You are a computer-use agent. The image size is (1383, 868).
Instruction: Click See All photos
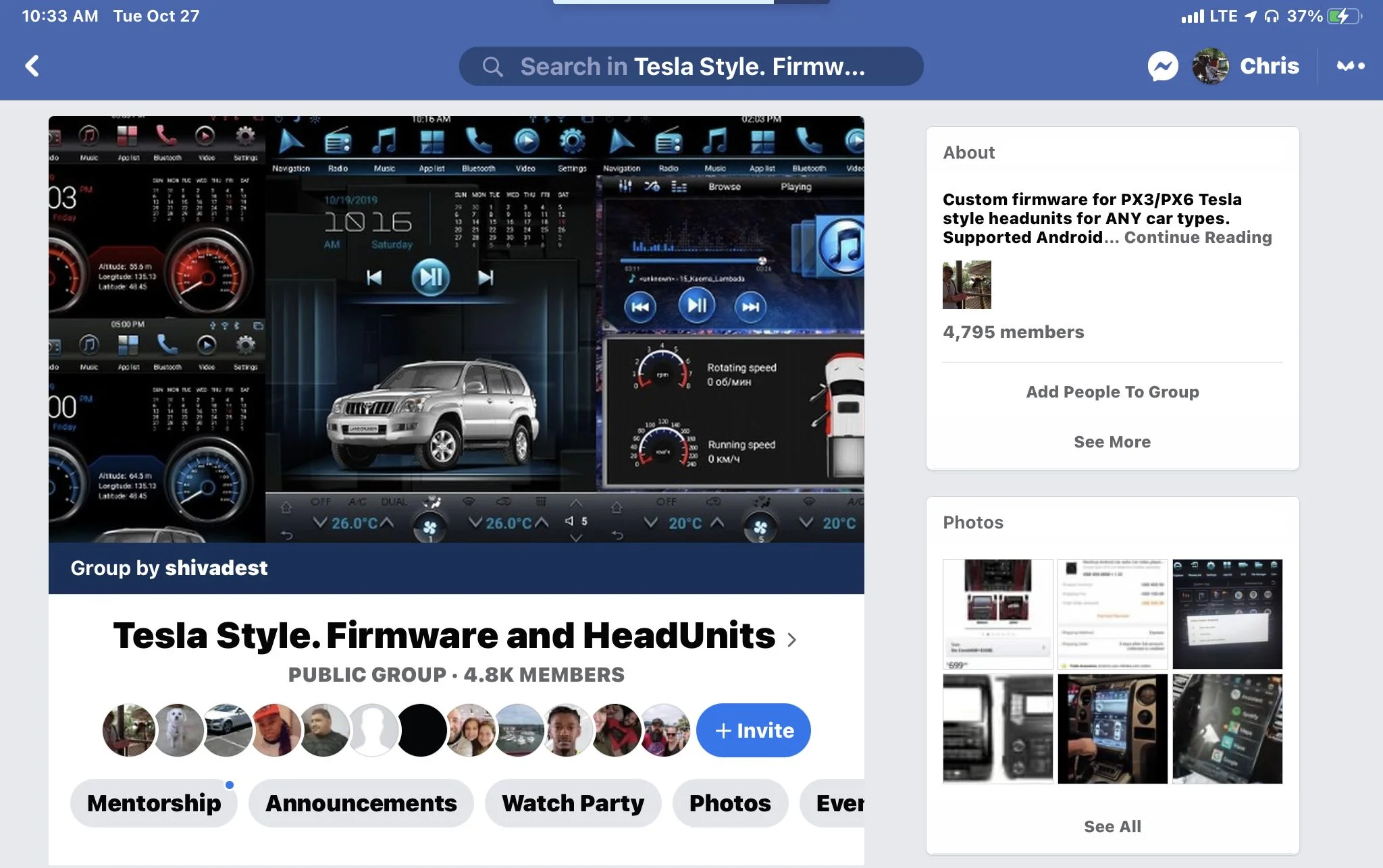(1112, 827)
